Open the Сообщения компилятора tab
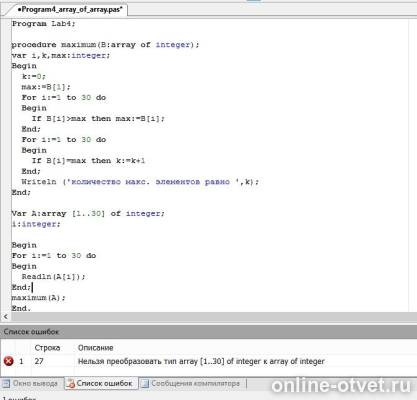 click(192, 384)
